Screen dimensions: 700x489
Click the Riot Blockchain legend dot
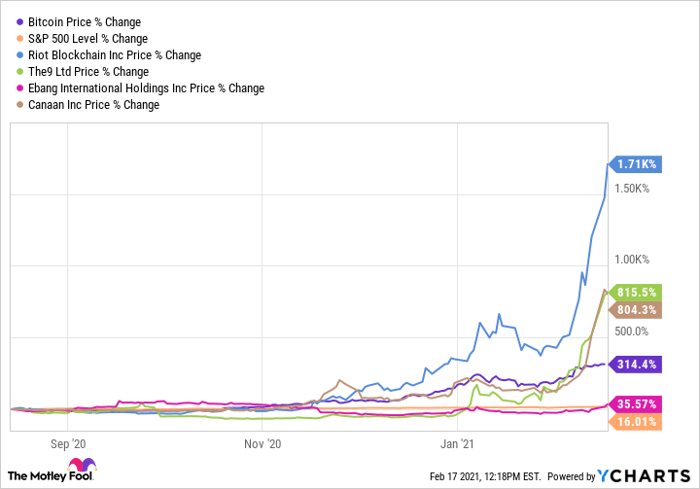(x=19, y=55)
